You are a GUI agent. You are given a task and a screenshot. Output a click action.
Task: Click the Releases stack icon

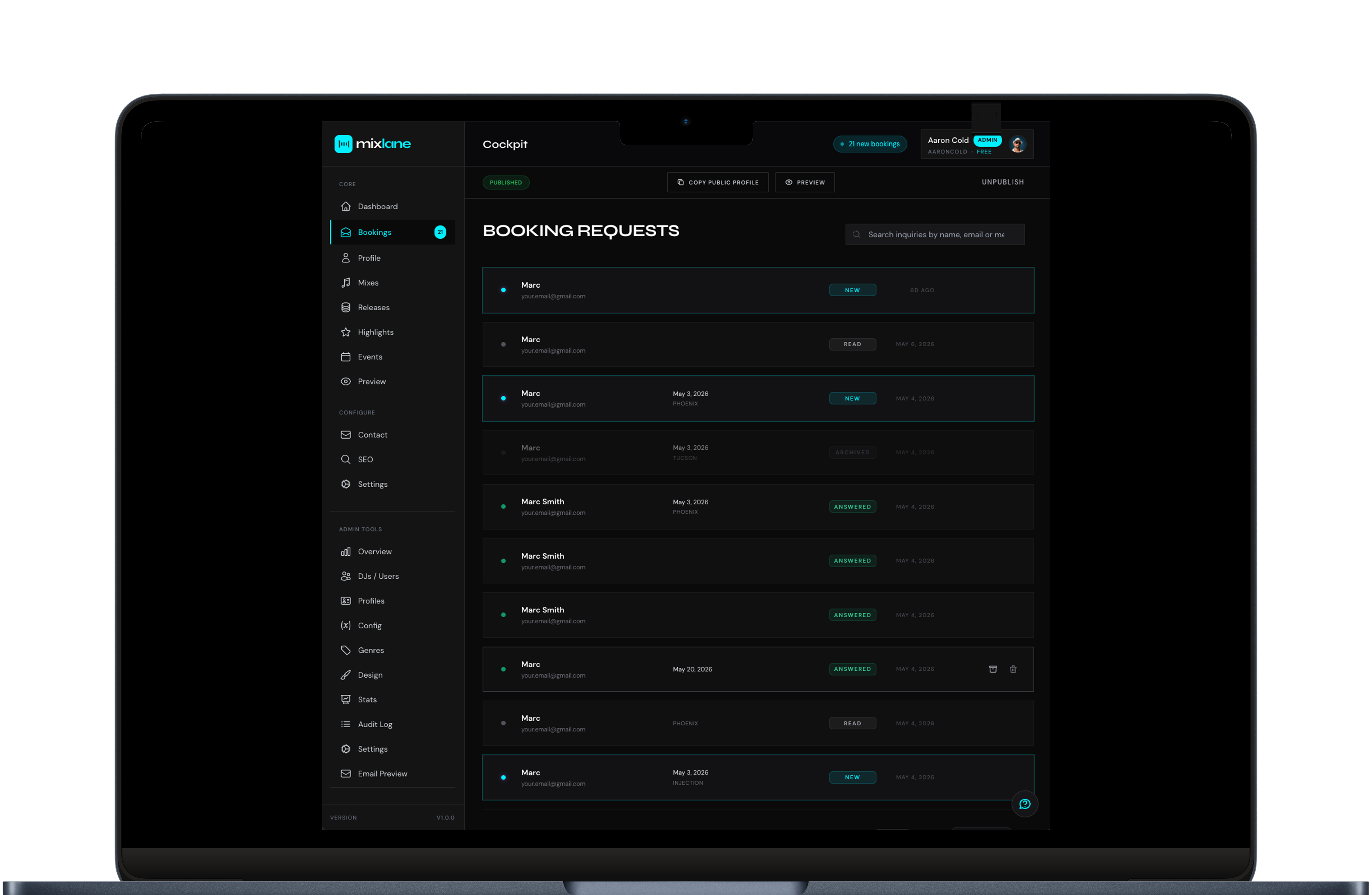(346, 307)
